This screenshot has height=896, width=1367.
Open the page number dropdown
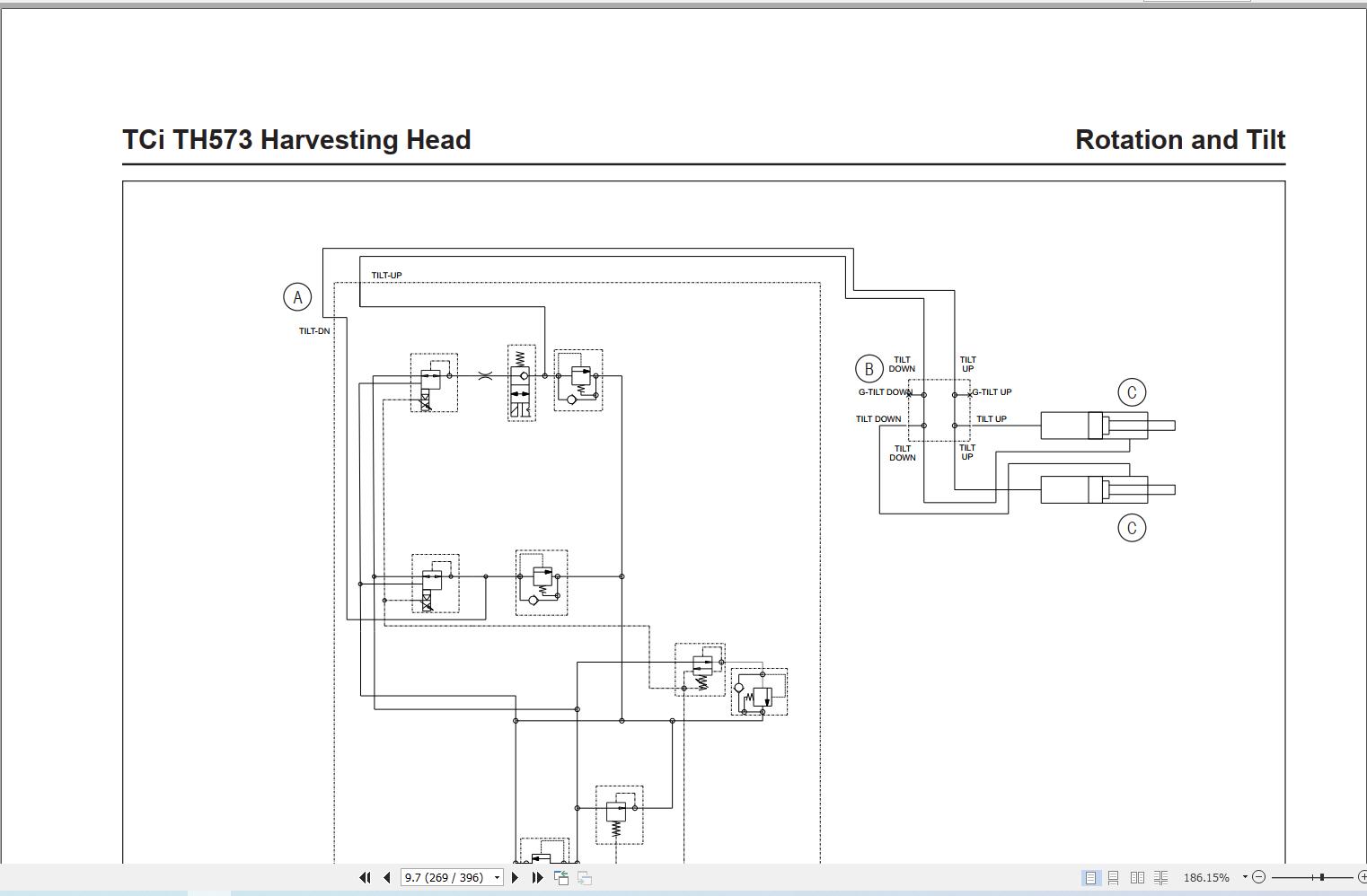click(496, 877)
